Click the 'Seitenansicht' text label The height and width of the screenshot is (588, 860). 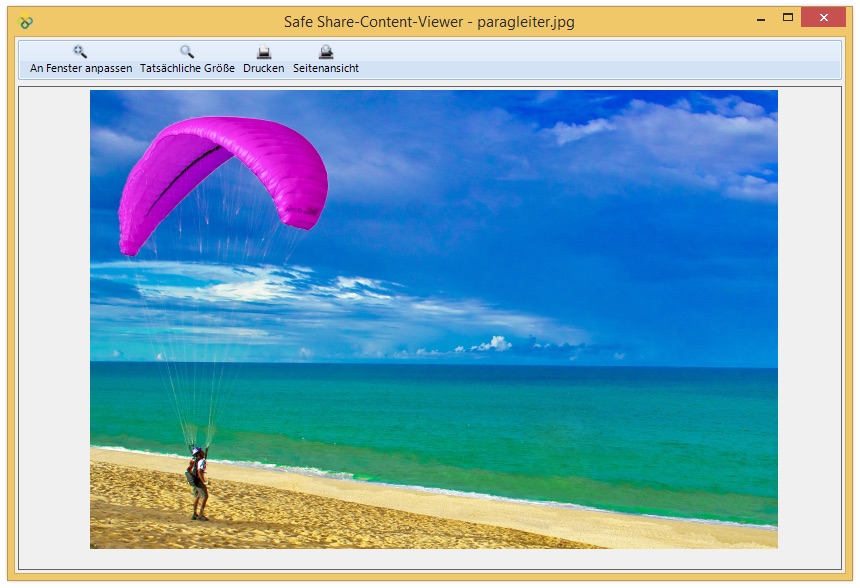click(326, 68)
